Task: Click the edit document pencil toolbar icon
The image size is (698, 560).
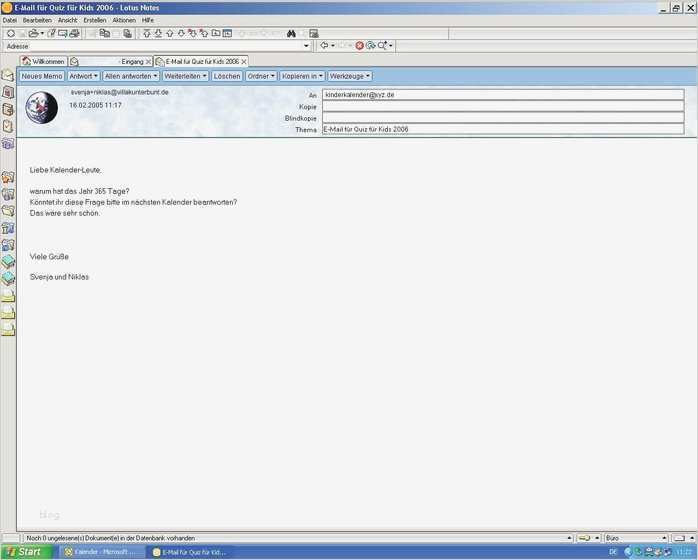Action: [52, 33]
